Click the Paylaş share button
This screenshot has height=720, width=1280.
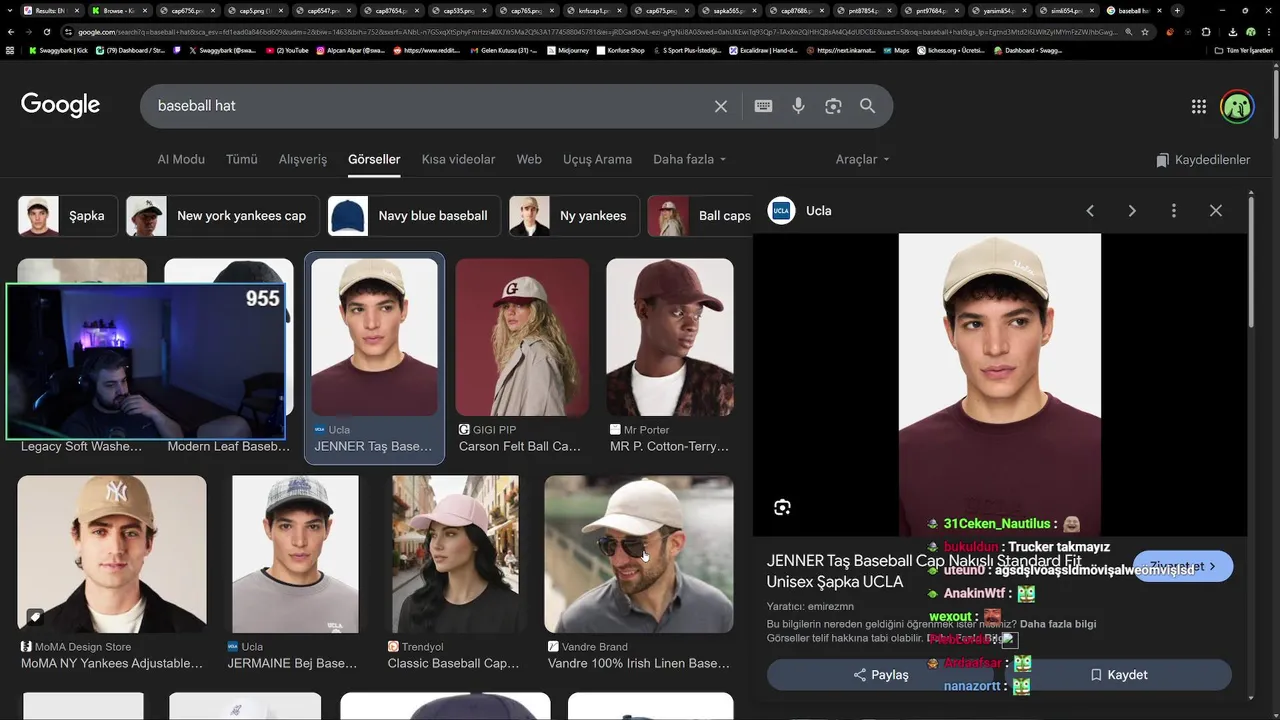[x=881, y=675]
